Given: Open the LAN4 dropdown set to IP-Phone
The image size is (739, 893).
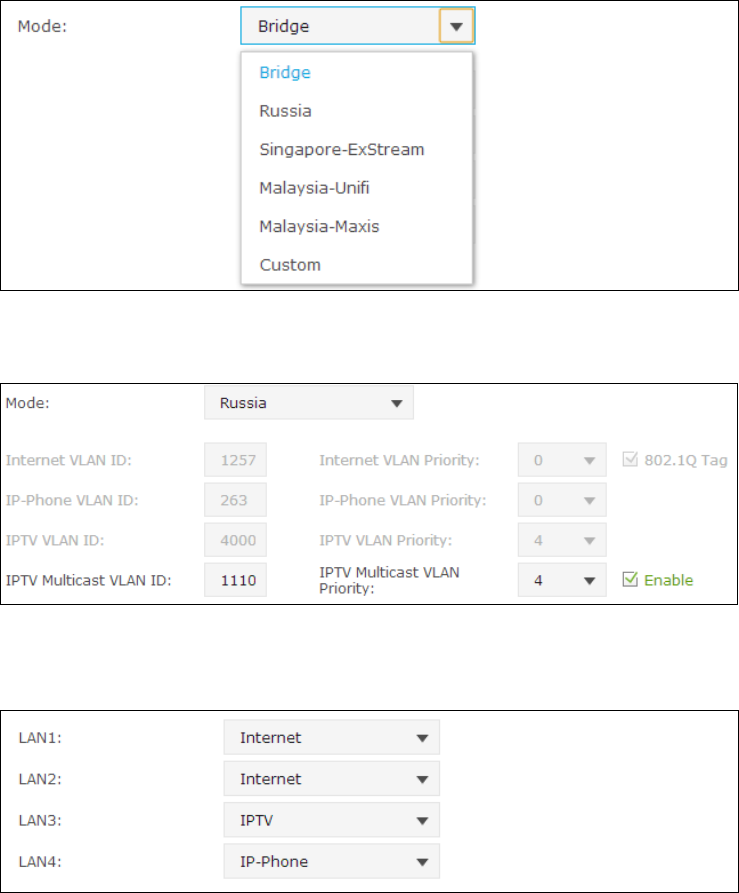Looking at the screenshot, I should [331, 861].
